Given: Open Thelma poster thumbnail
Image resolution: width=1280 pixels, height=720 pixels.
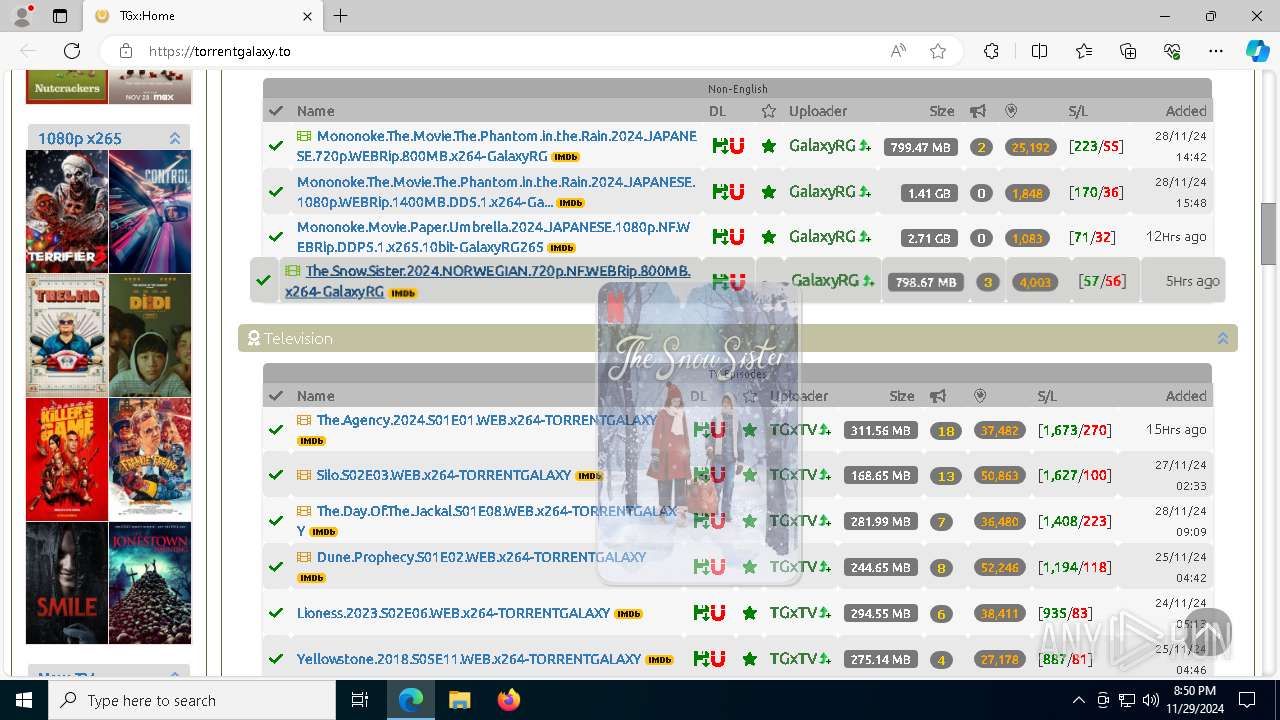Looking at the screenshot, I should pyautogui.click(x=67, y=335).
